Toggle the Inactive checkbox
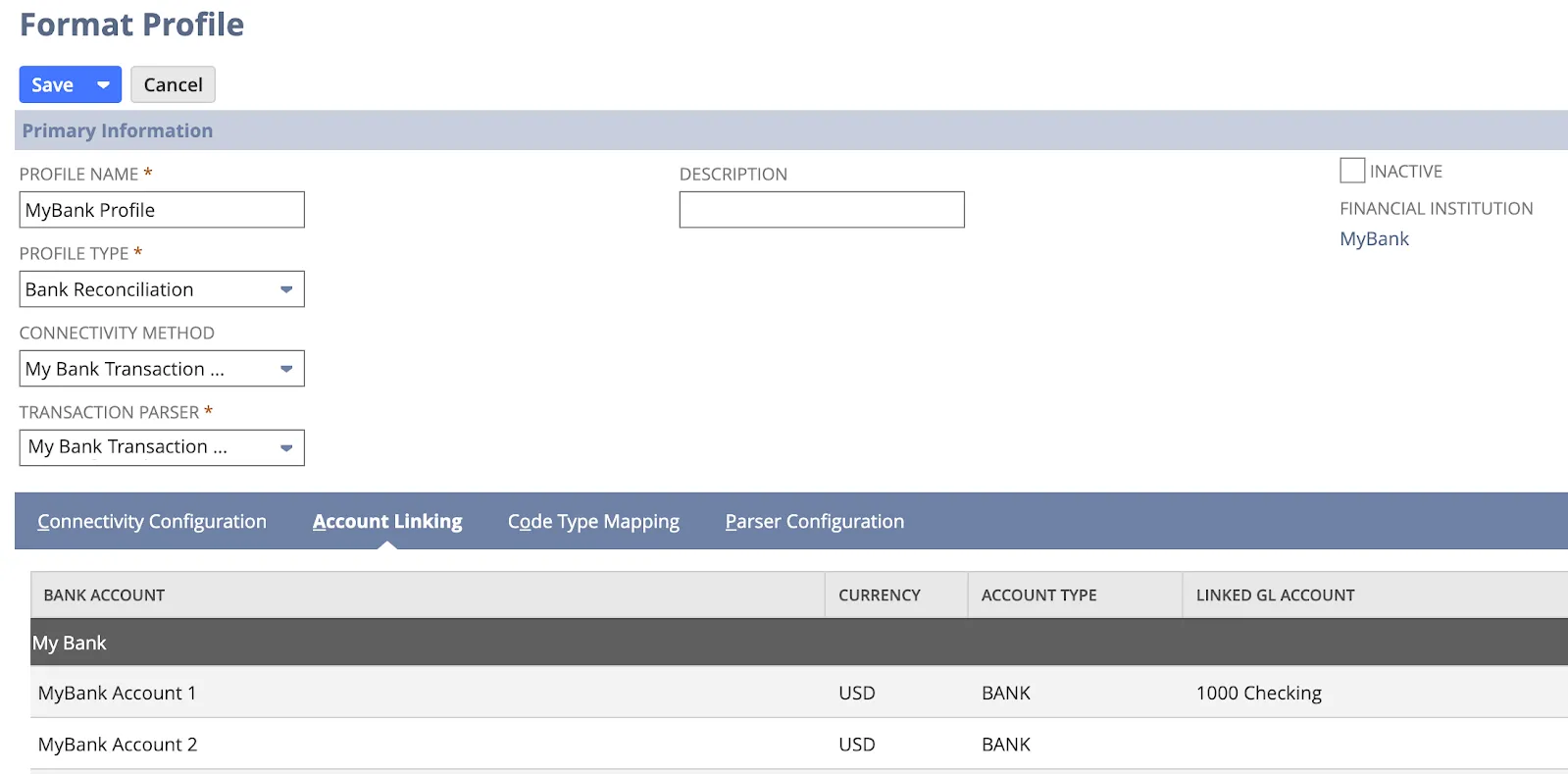The image size is (1568, 774). tap(1352, 171)
